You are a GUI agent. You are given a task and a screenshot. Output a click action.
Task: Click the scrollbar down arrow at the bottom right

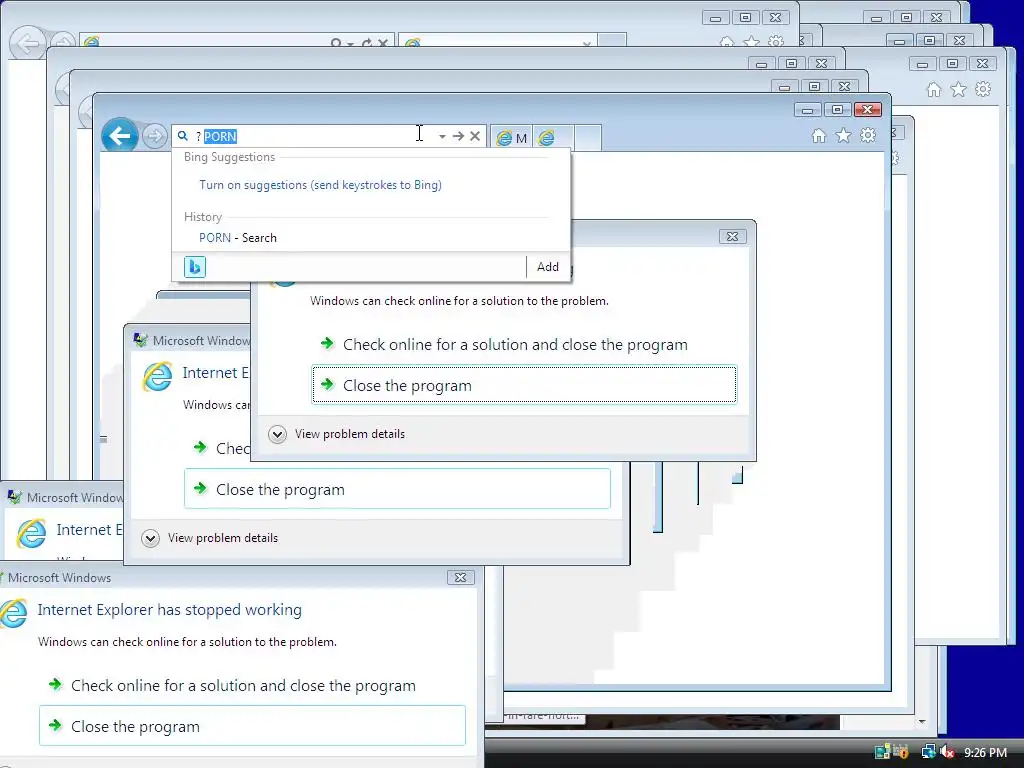coord(922,722)
